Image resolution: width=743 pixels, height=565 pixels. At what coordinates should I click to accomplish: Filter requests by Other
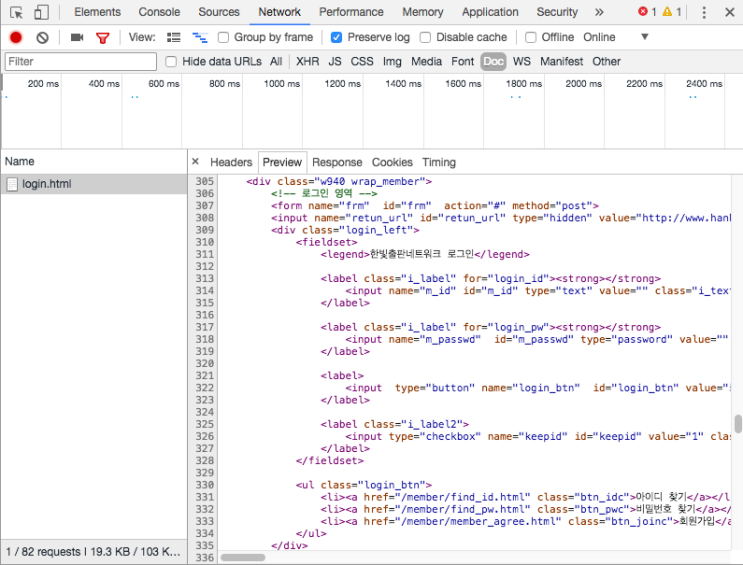(607, 62)
